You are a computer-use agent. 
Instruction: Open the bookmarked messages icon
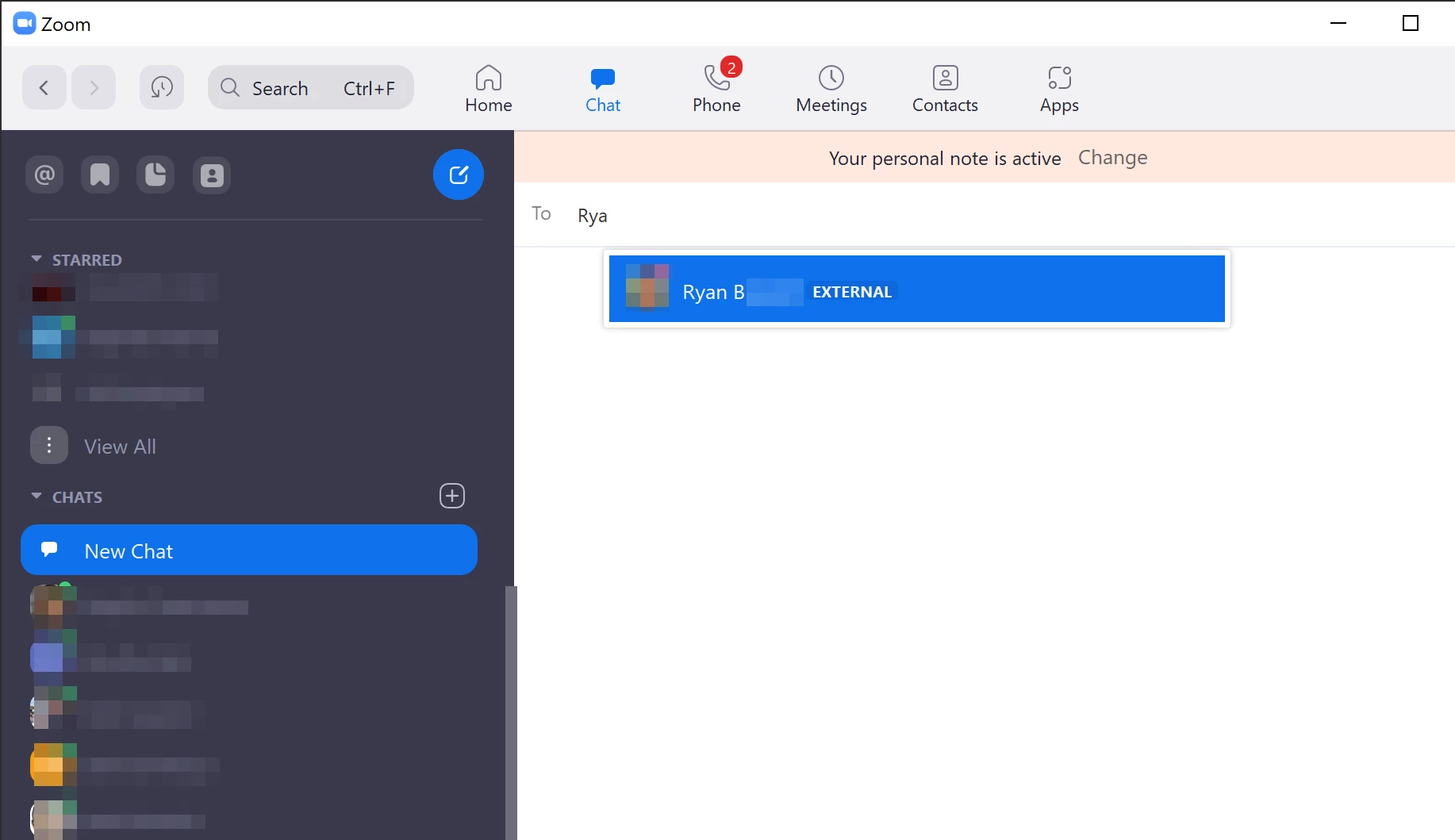(100, 175)
